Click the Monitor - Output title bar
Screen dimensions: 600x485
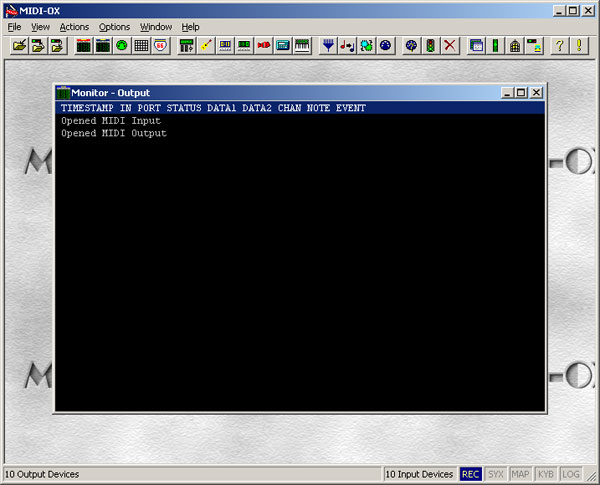(x=280, y=93)
